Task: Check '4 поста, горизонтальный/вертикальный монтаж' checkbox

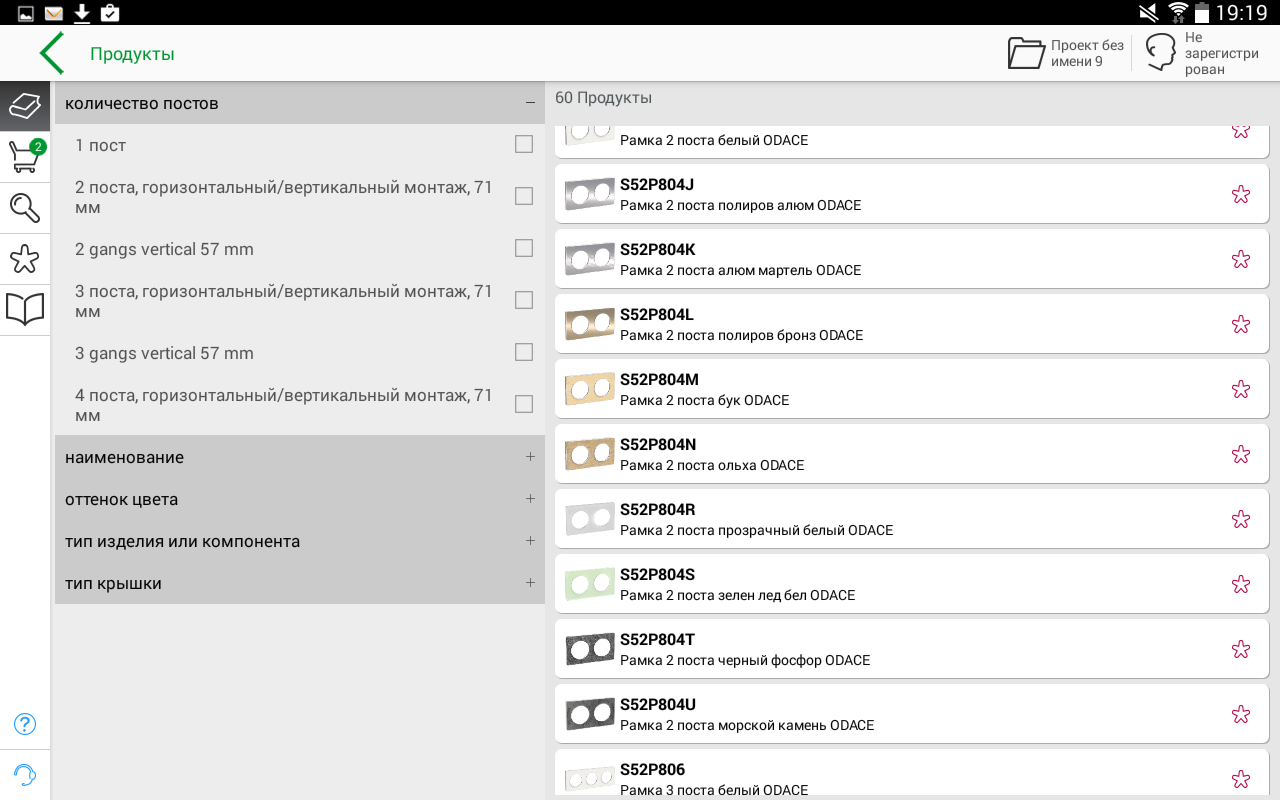Action: coord(524,404)
